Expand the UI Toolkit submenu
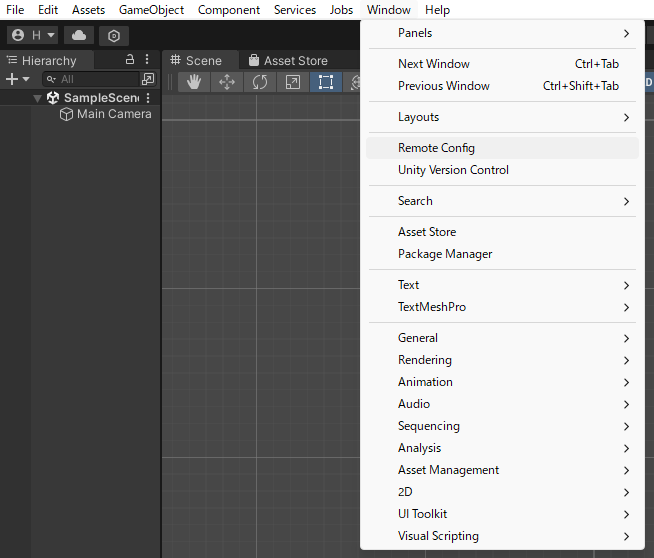Screen dimensions: 654x558 (x=502, y=514)
